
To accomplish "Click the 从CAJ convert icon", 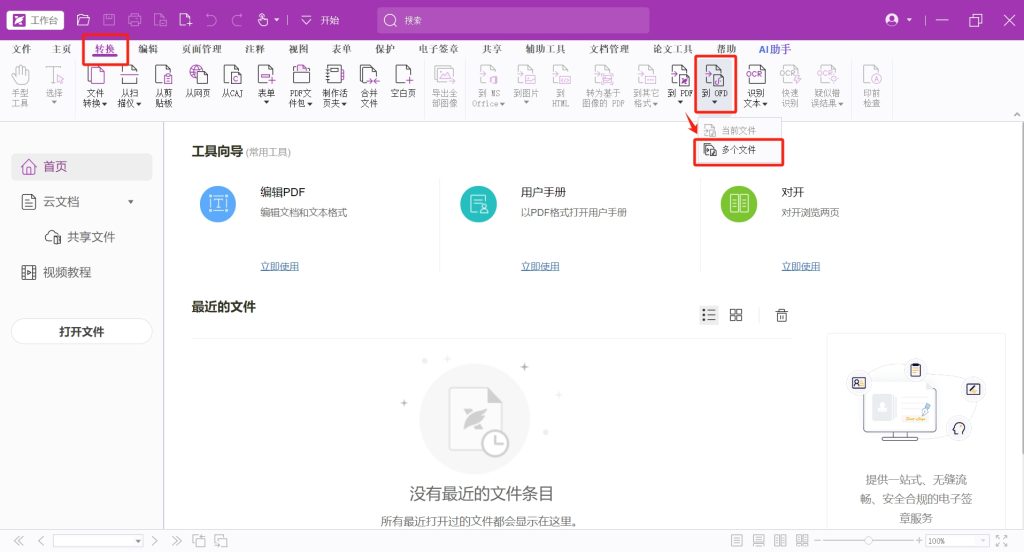I will pos(232,80).
